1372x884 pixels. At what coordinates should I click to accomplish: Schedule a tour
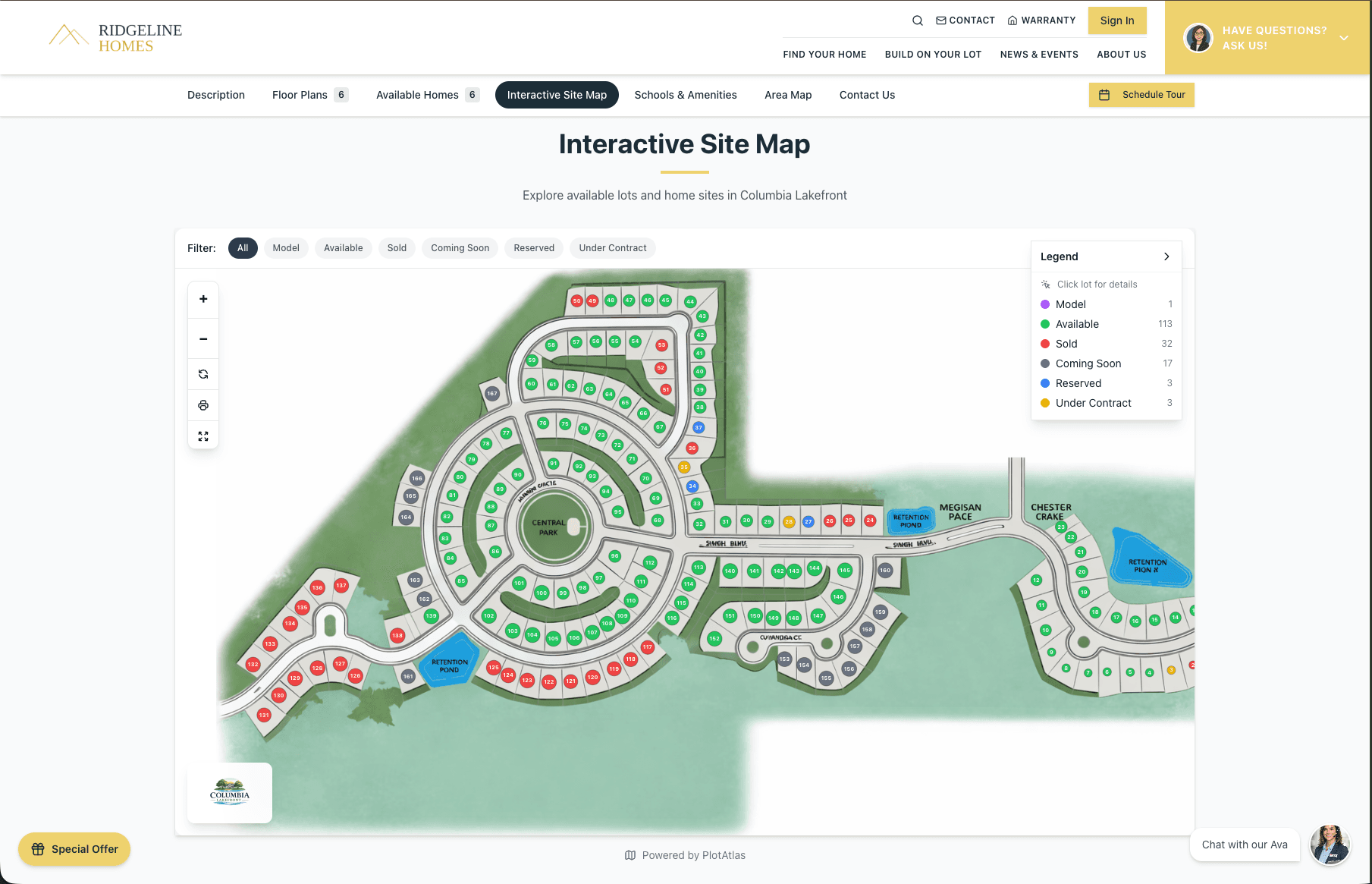1141,95
